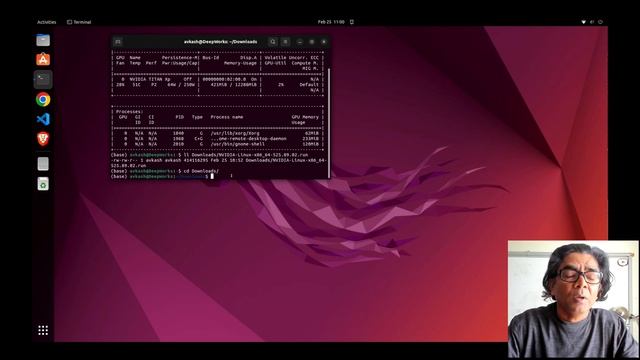Click the 'Process name' column header
The image size is (640, 360).
point(227,117)
